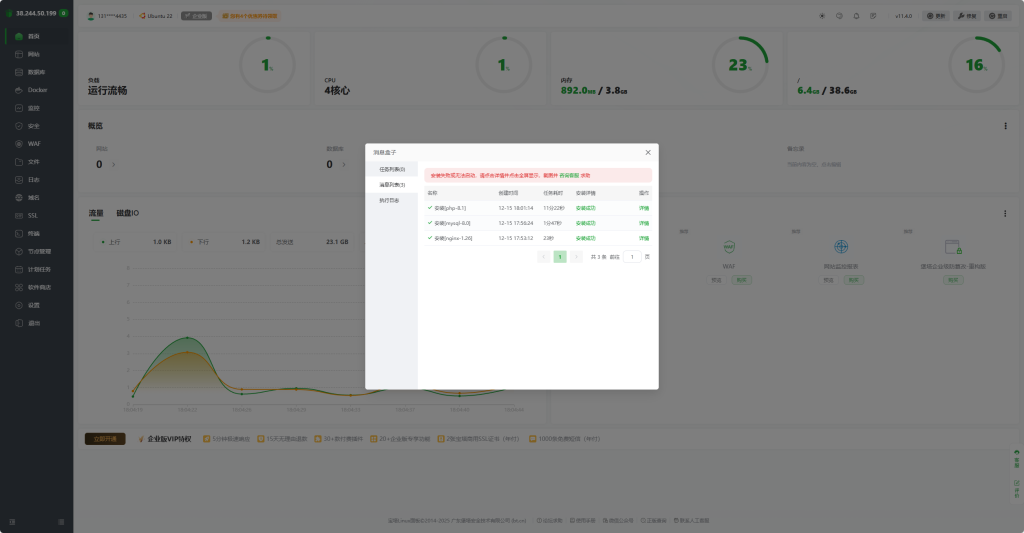Click 购买 under WAF product
The image size is (1024, 533).
click(x=741, y=280)
